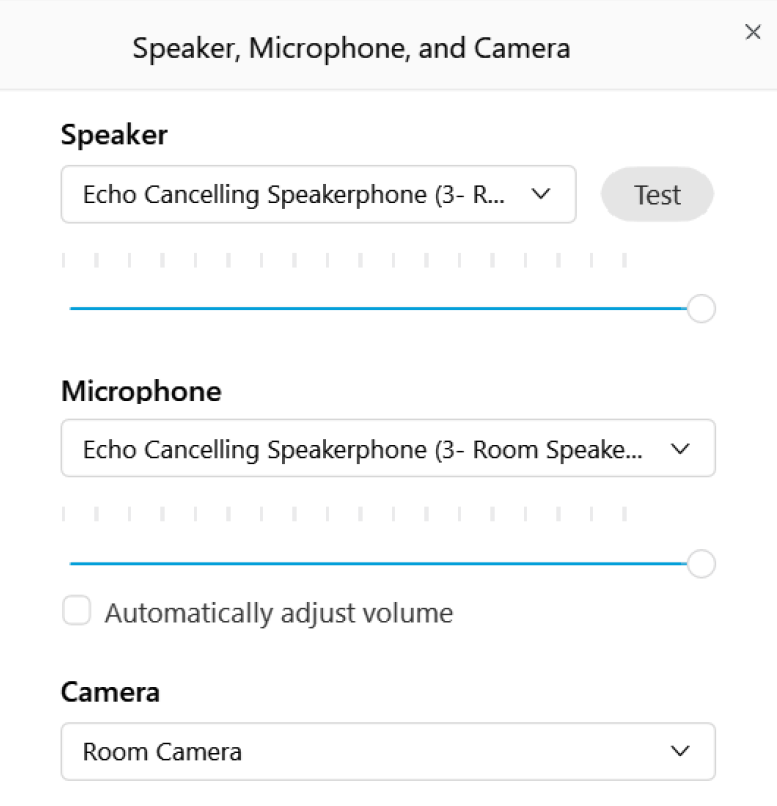Viewport: 777px width, 806px height.
Task: Click the Speaker section heading
Action: 114,135
